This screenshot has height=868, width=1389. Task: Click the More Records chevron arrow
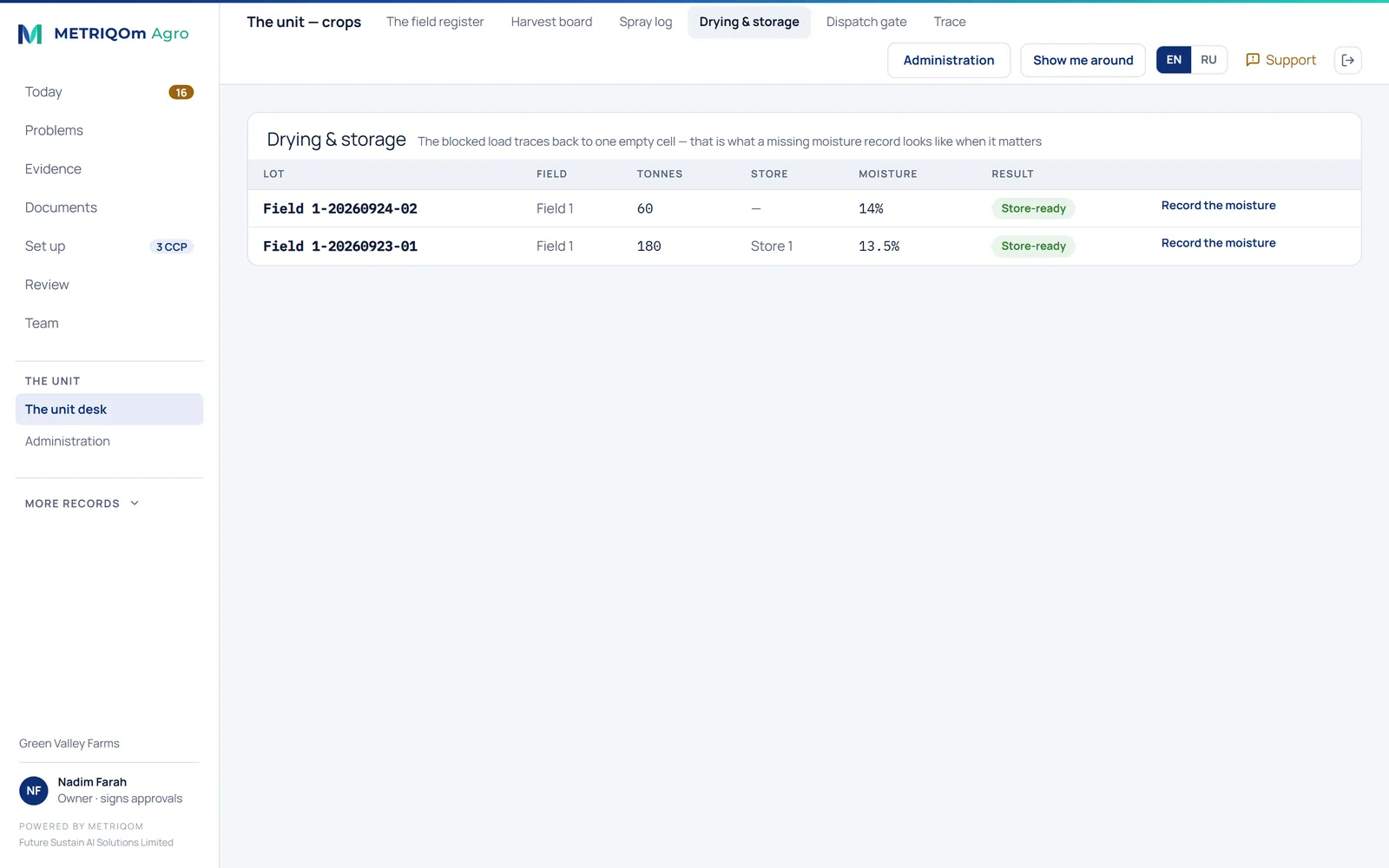coord(135,503)
